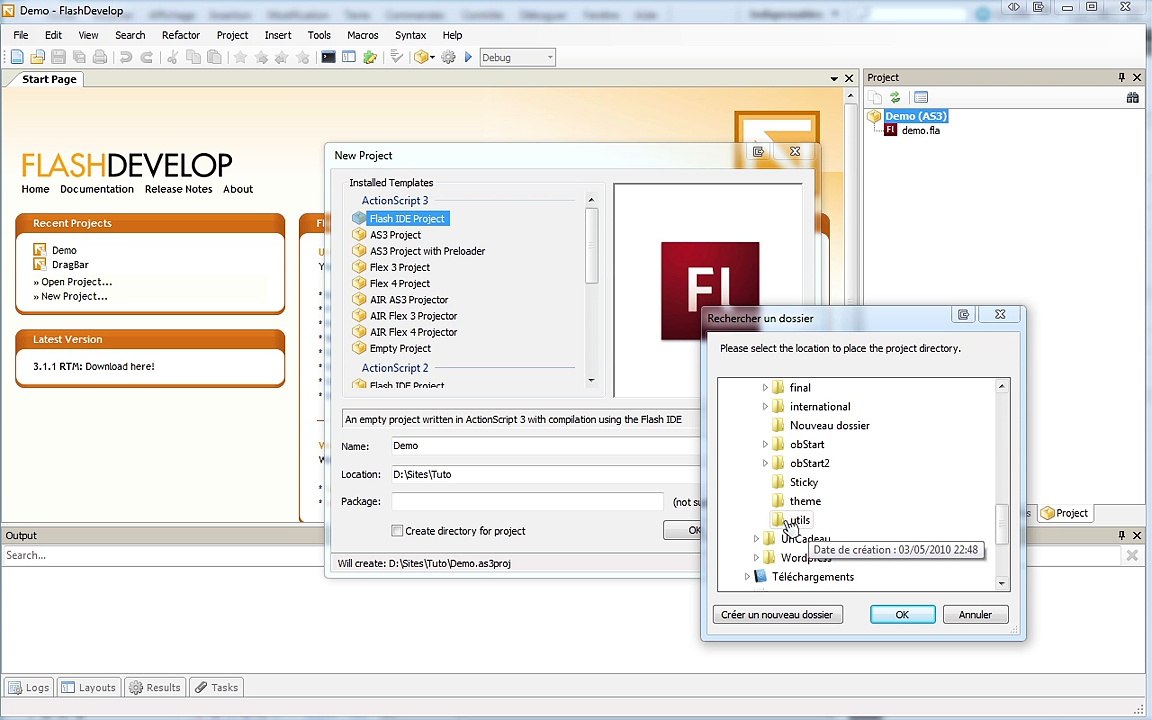This screenshot has height=720, width=1152.
Task: Click the Annuler button
Action: pyautogui.click(x=975, y=614)
